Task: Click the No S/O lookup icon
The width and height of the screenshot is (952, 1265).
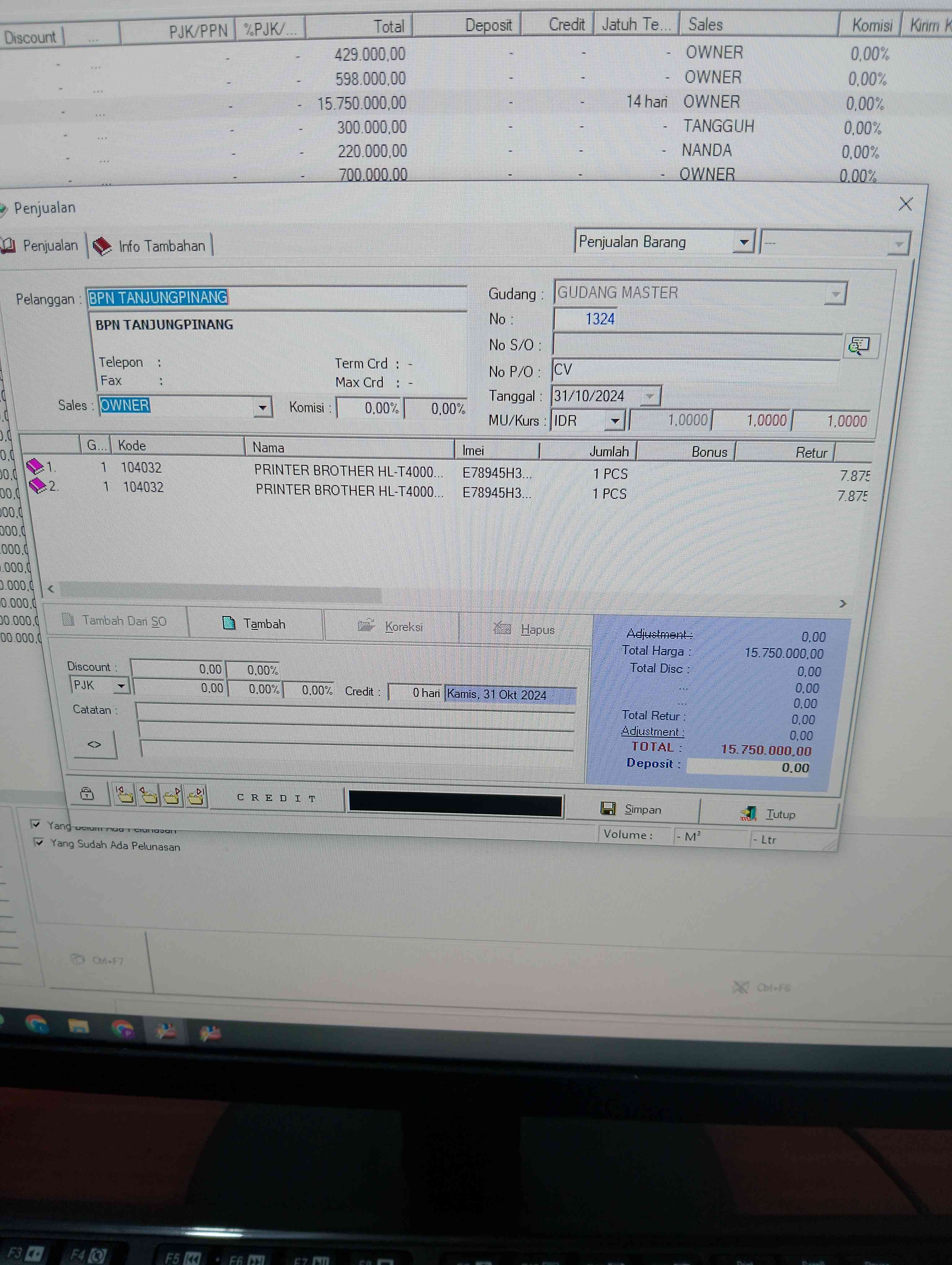Action: [859, 345]
